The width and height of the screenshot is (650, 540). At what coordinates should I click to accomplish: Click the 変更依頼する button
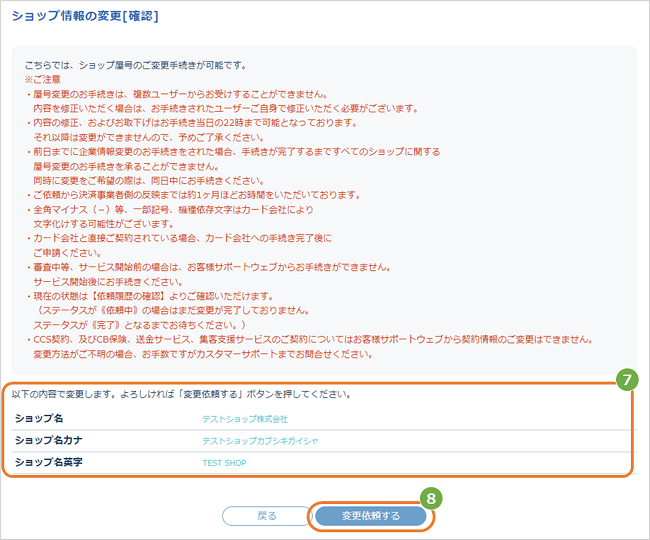[371, 516]
